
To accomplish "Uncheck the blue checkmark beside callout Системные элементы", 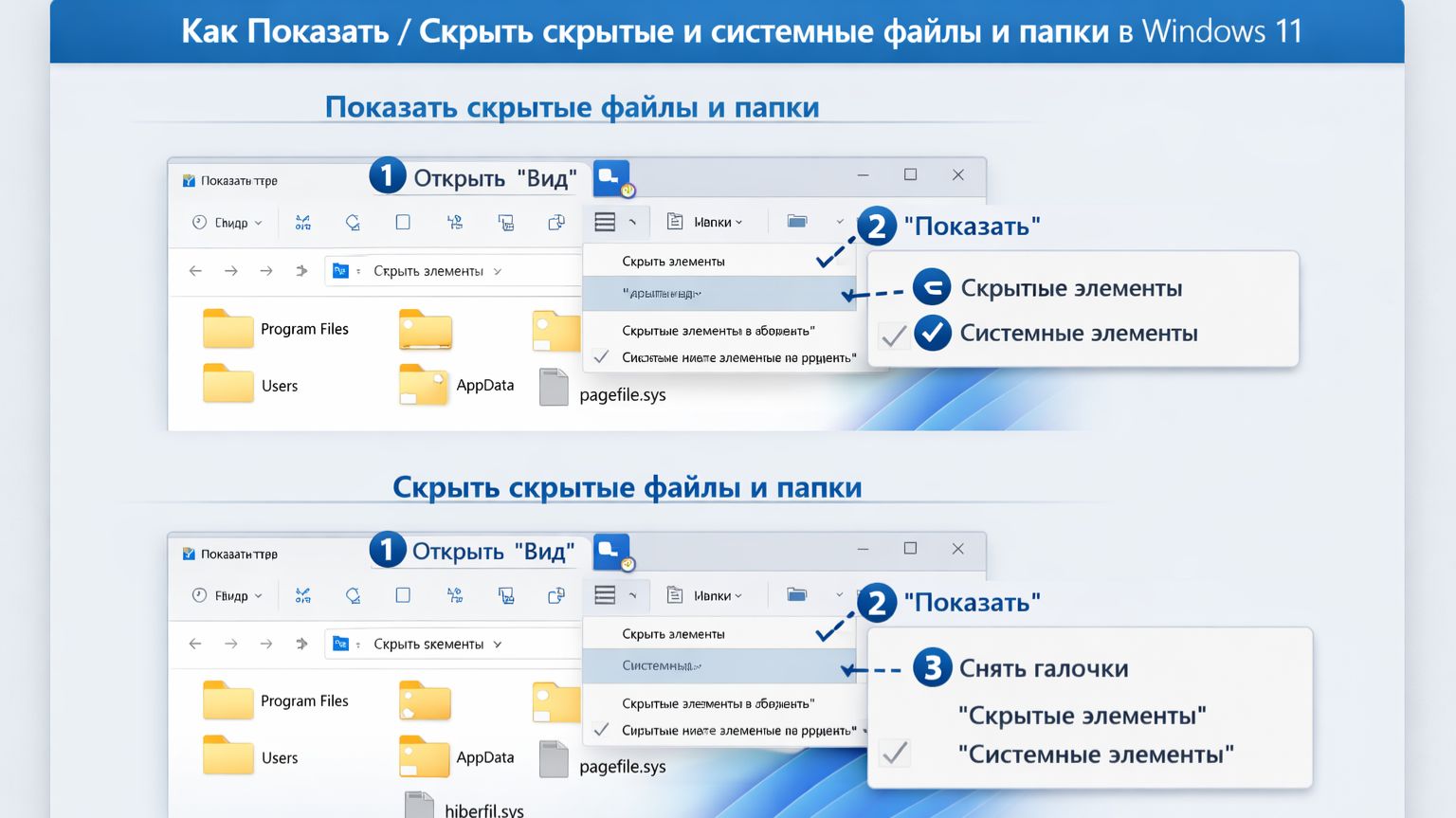I will click(933, 333).
